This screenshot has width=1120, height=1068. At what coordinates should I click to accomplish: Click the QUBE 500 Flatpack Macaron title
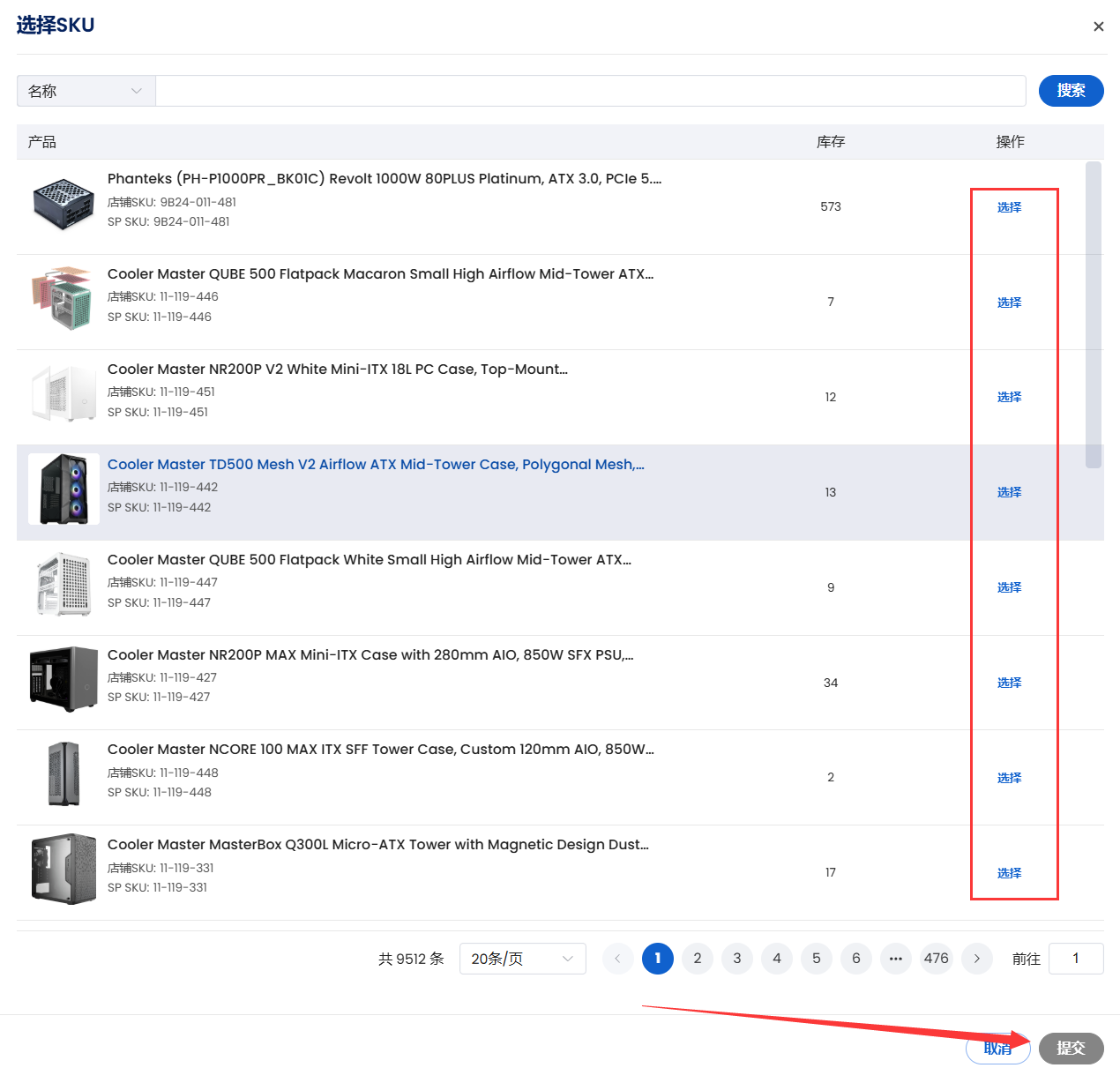pyautogui.click(x=381, y=274)
